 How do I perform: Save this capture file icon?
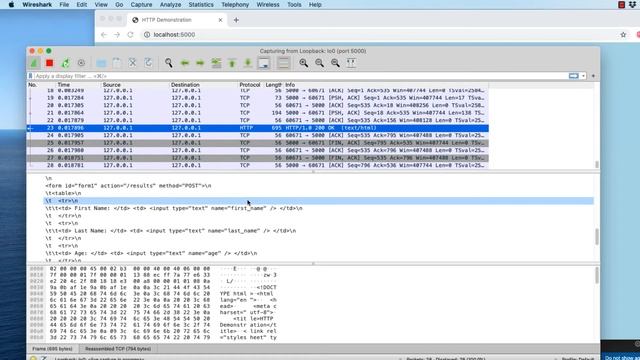coord(117,63)
